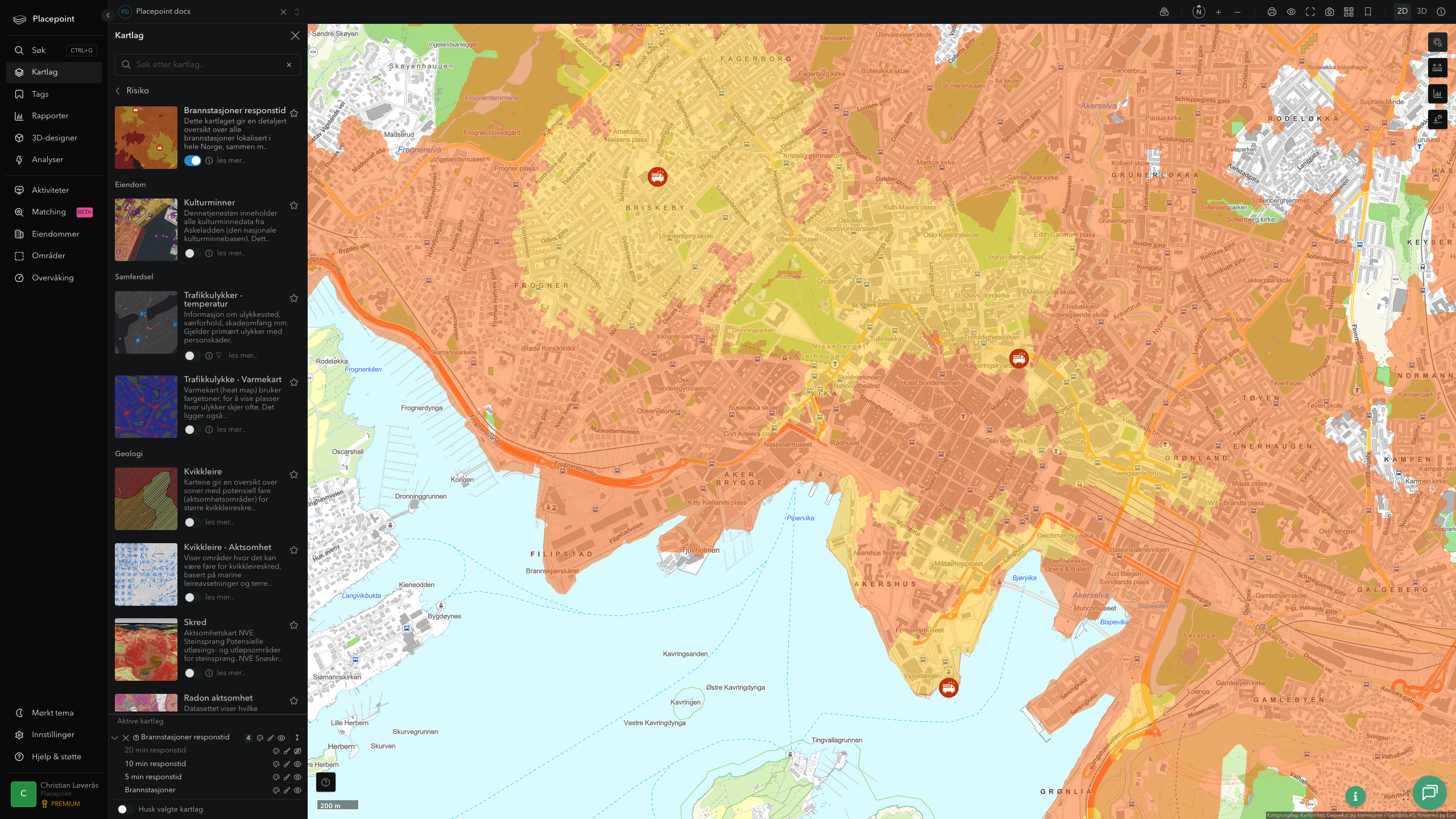This screenshot has height=819, width=1456.
Task: Open the chat support bubble
Action: [1429, 792]
